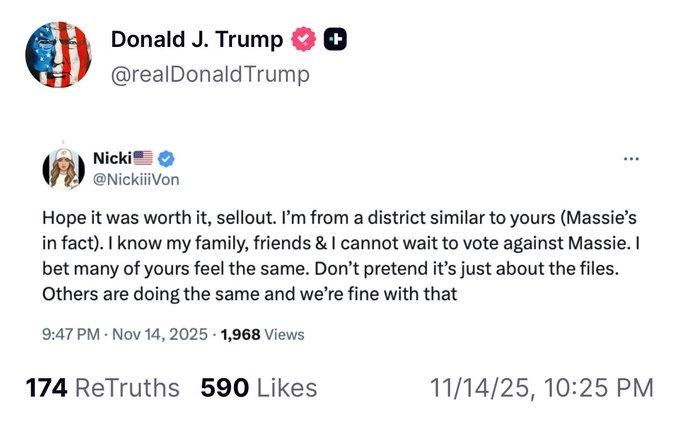Click the Nicki display name
This screenshot has height=423, width=680.
point(110,158)
